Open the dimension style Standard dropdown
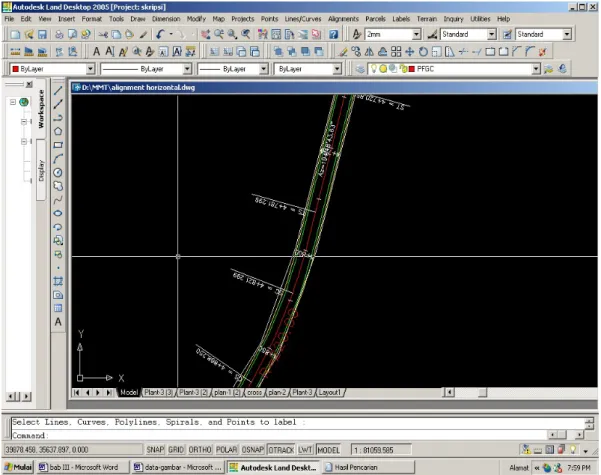The image size is (601, 475). [x=492, y=35]
